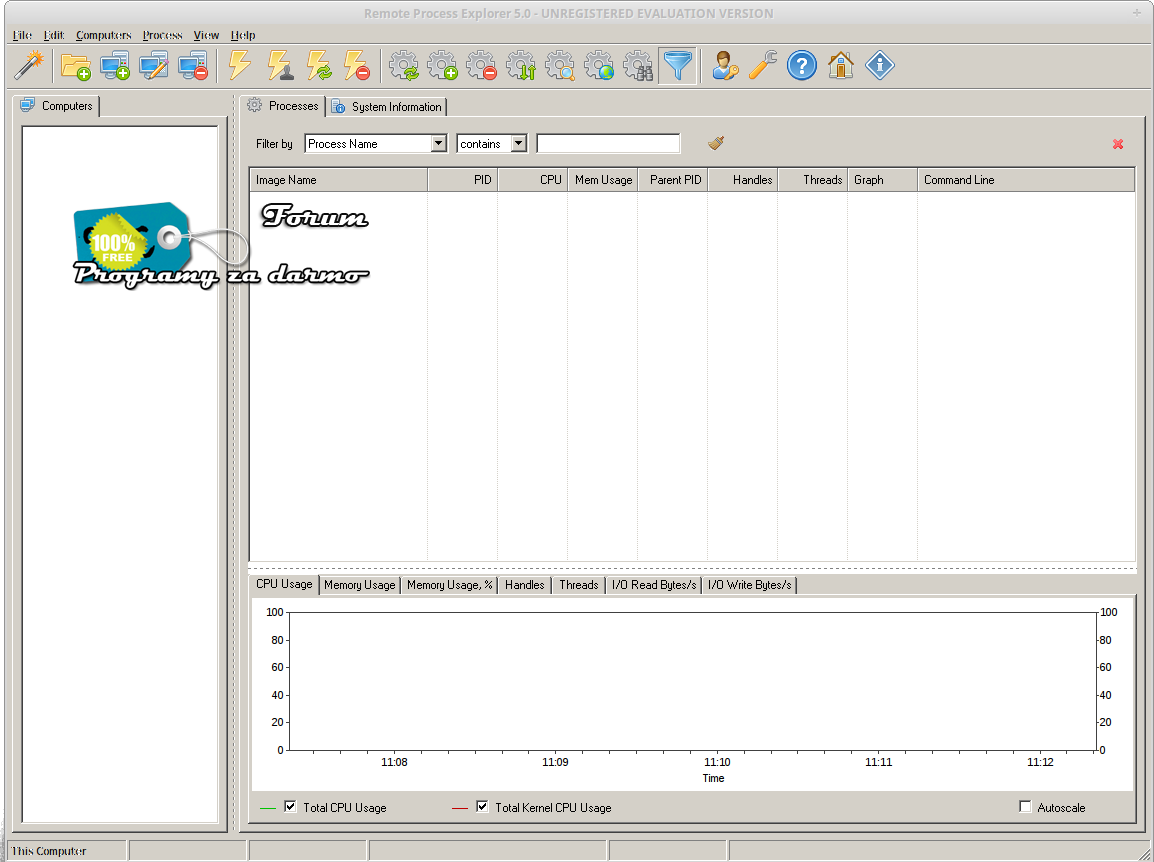Select the I/O Write Bytes/s tab
The width and height of the screenshot is (1154, 862).
pyautogui.click(x=750, y=584)
